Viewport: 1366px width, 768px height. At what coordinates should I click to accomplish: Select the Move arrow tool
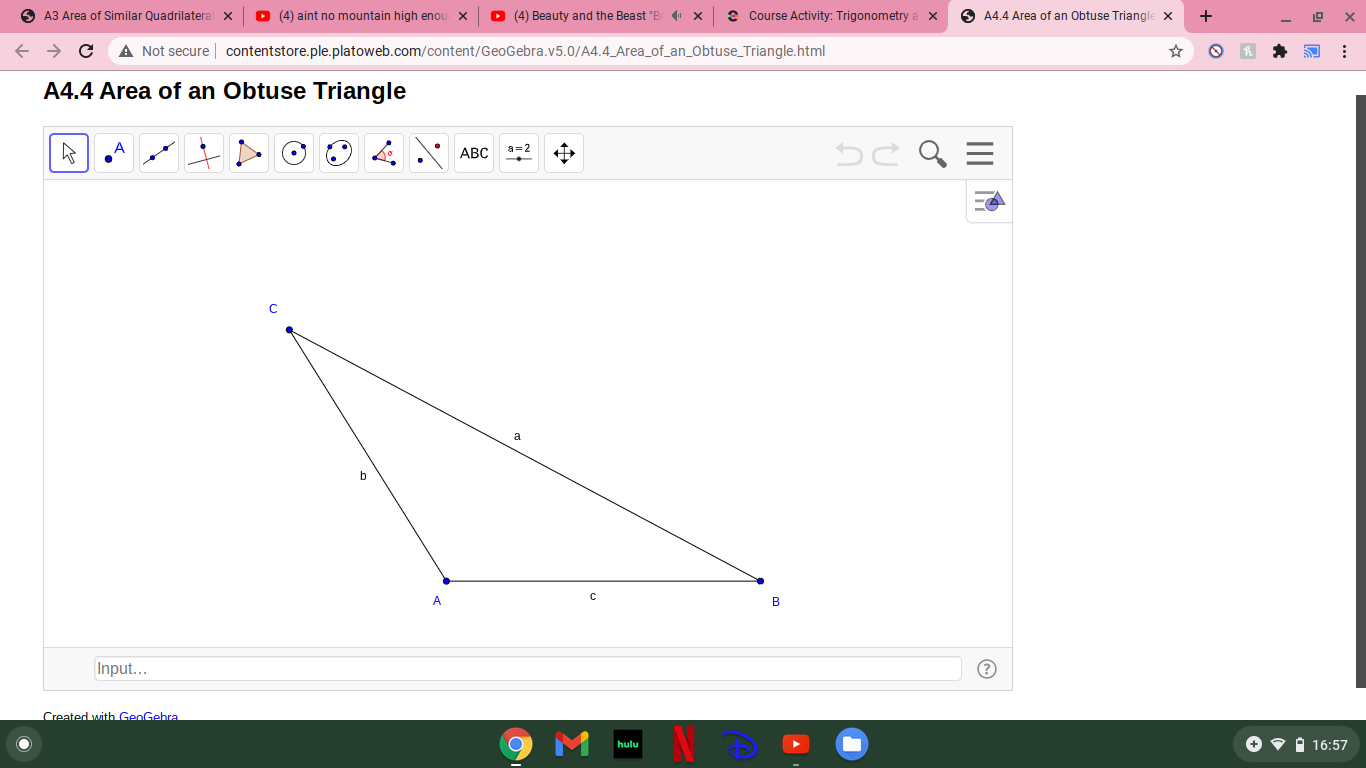point(68,152)
